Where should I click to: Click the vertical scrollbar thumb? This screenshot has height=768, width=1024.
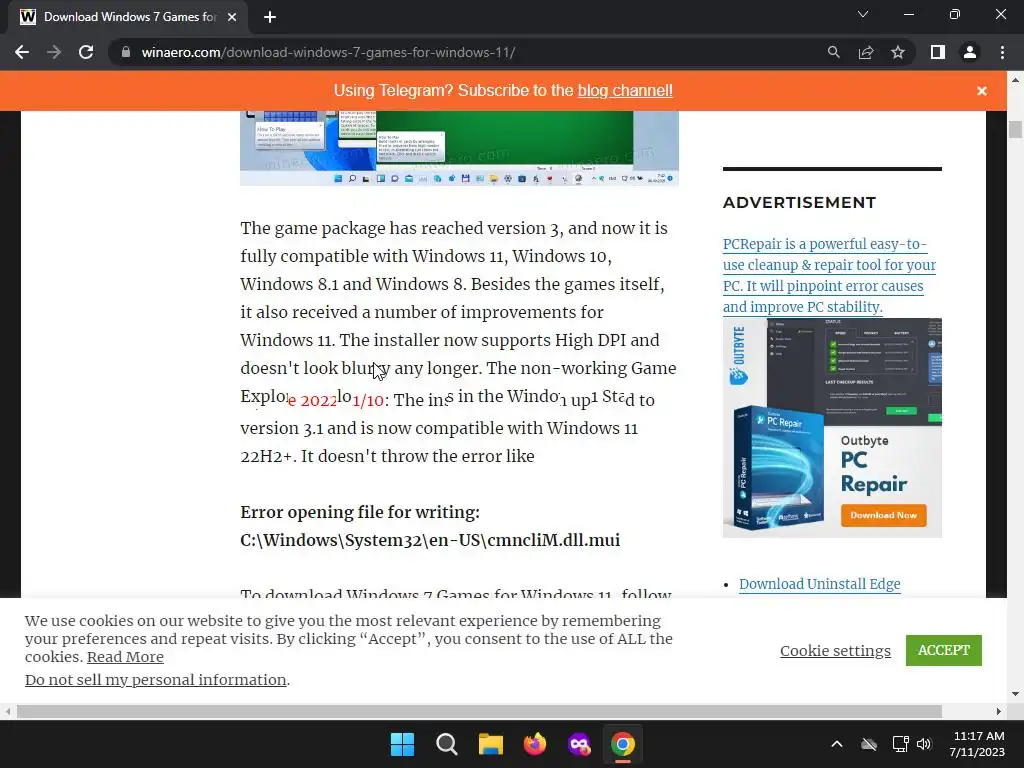[1015, 129]
